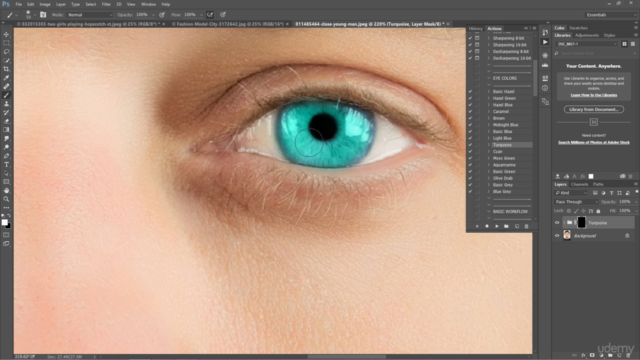
Task: Switch Libraries to grid view
Action: [x=624, y=44]
